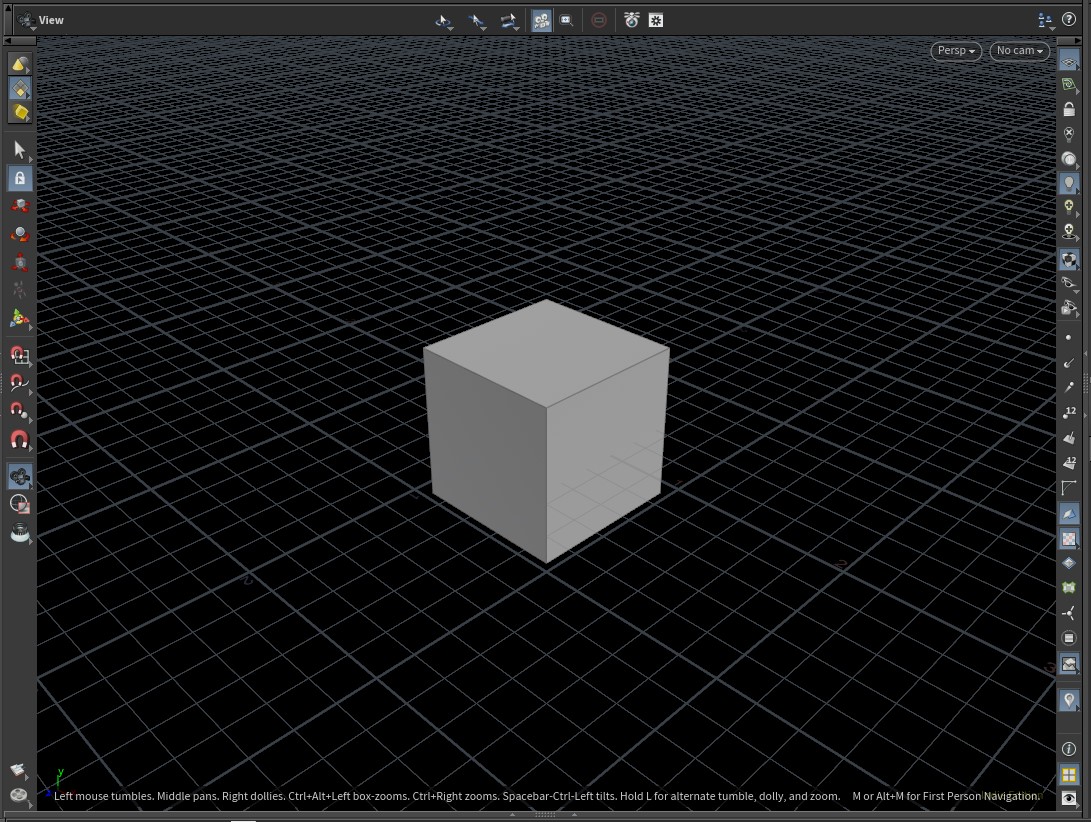Select the headlight-only lighting icon

coord(1069,159)
